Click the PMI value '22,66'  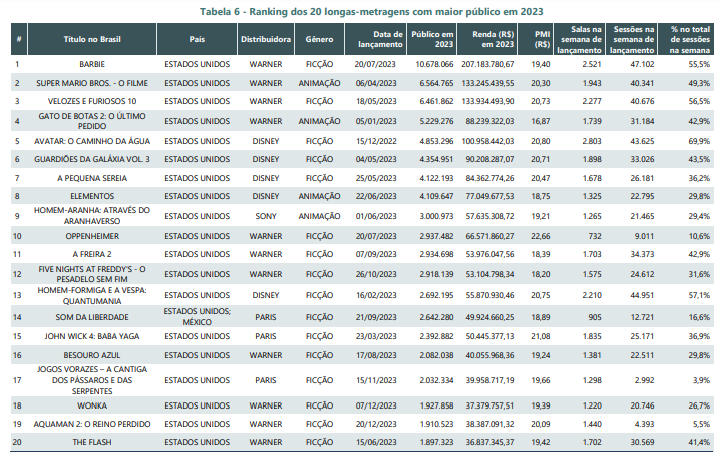540,236
